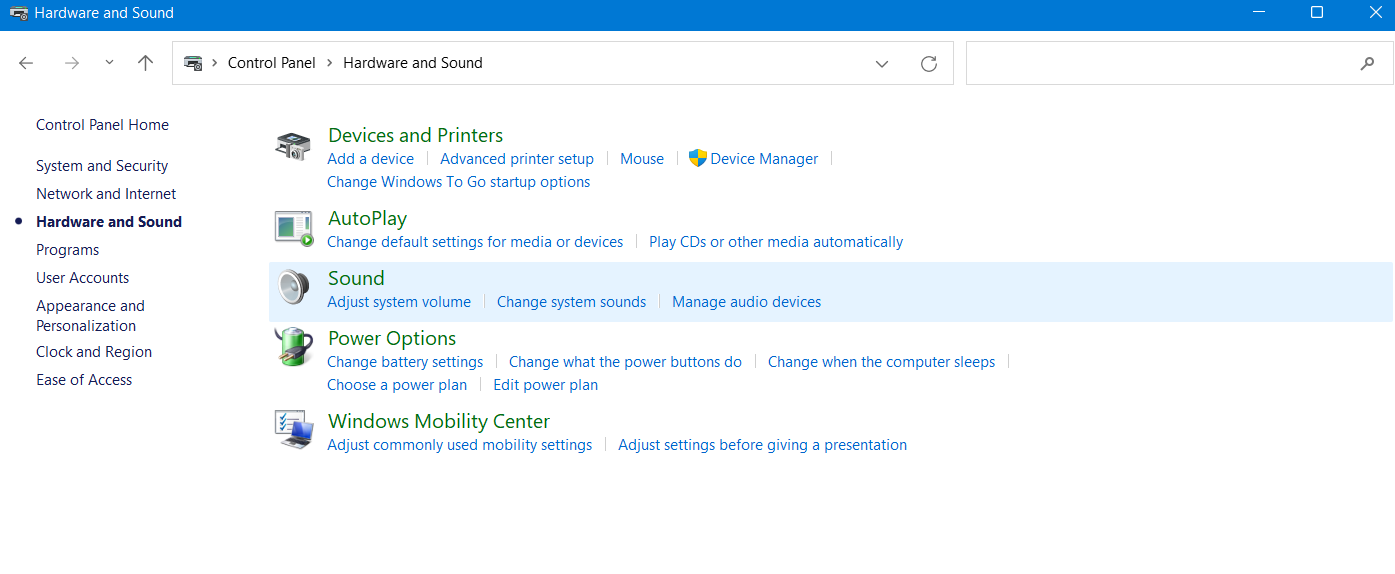This screenshot has height=574, width=1395.
Task: Click the AutoPlay category icon
Action: [x=293, y=228]
